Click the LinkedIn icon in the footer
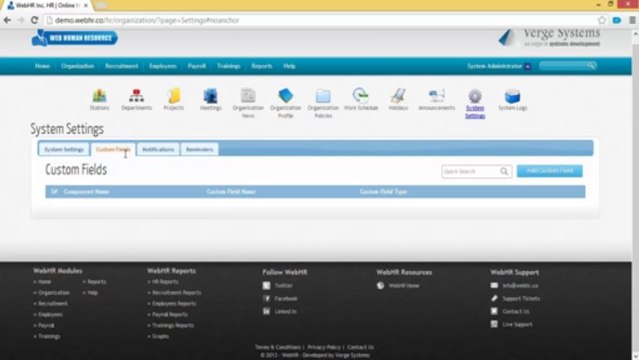 266,311
